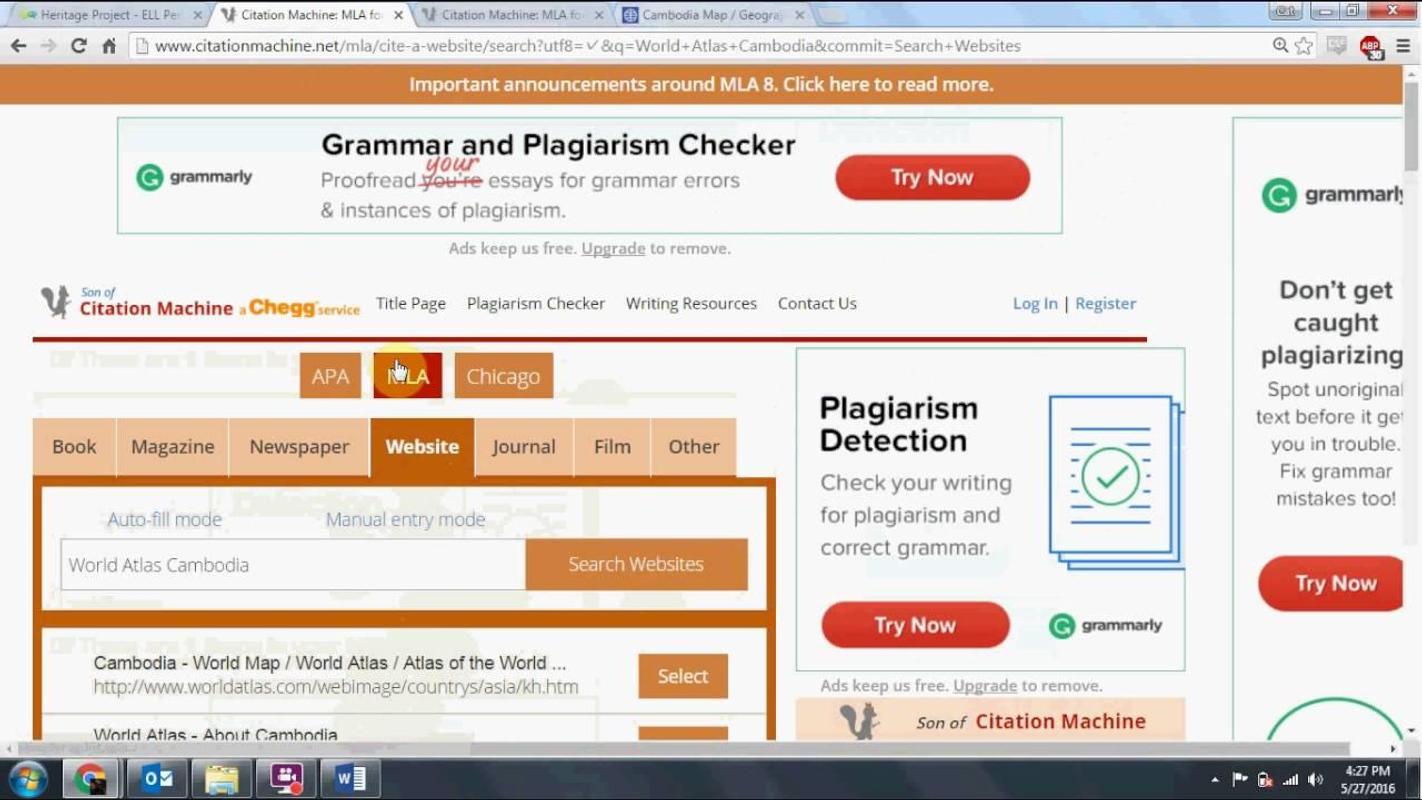Image resolution: width=1422 pixels, height=800 pixels.
Task: Click the worldatlas.com result URL text
Action: coord(336,687)
